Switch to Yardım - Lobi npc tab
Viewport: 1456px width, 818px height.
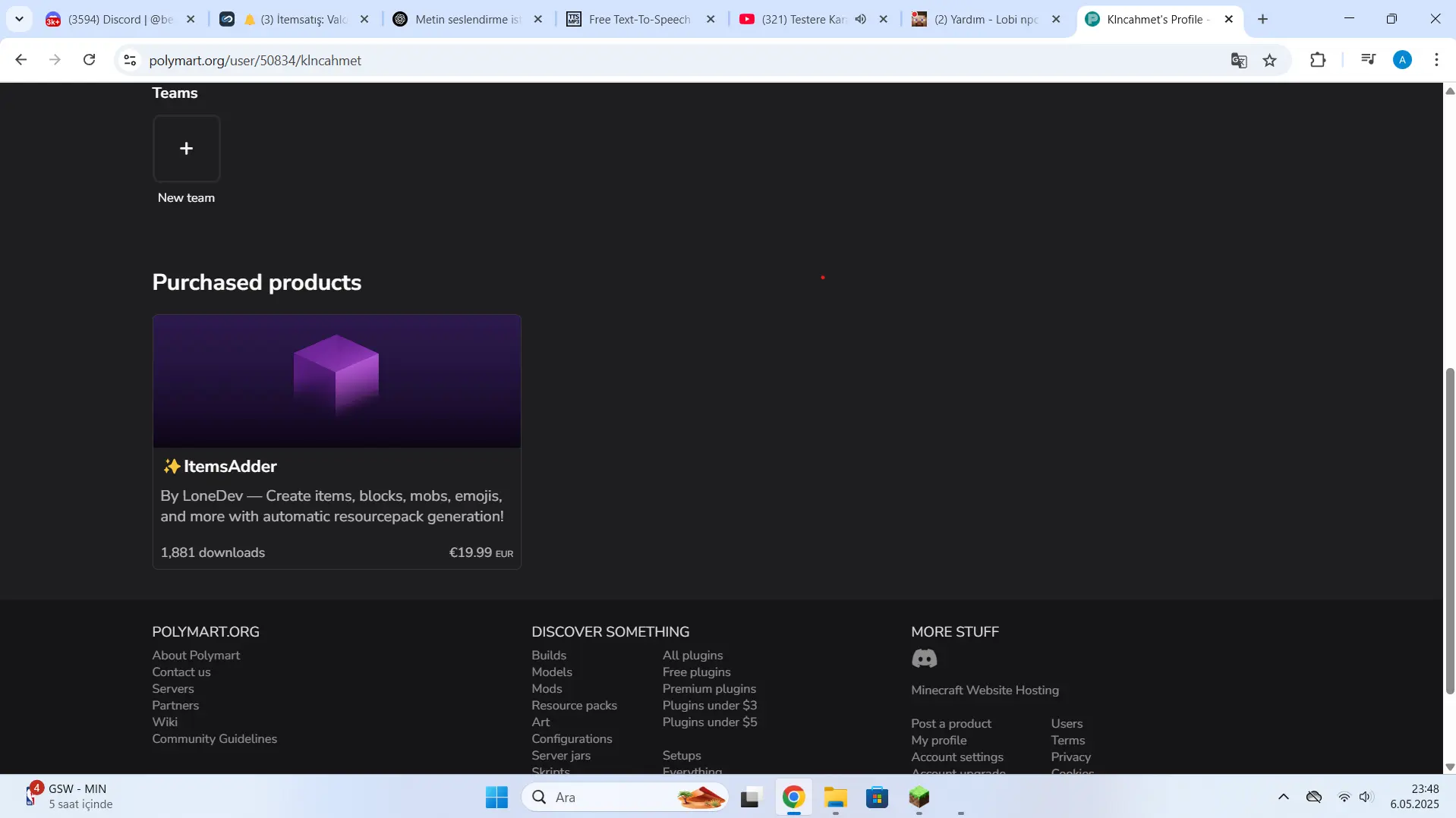coord(985,19)
